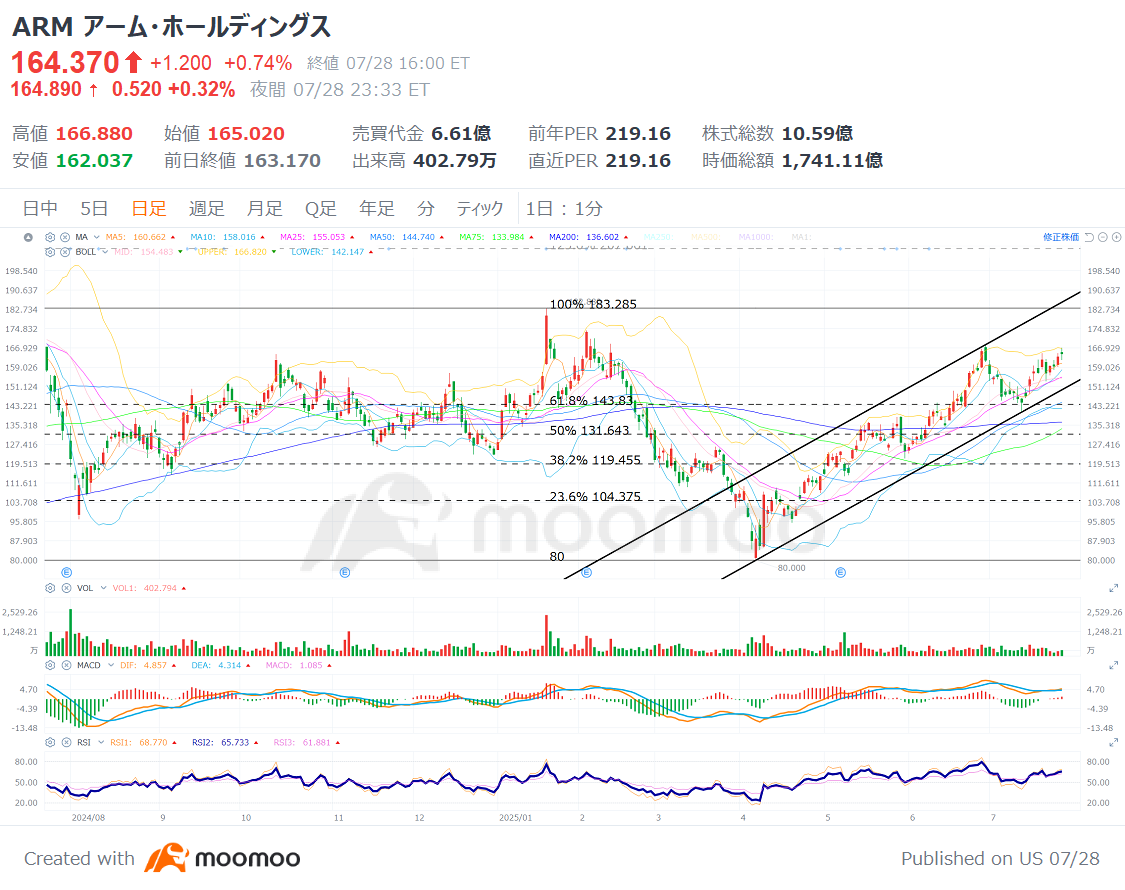Image resolution: width=1125 pixels, height=890 pixels.
Task: Open MA indicator settings gear
Action: point(50,237)
